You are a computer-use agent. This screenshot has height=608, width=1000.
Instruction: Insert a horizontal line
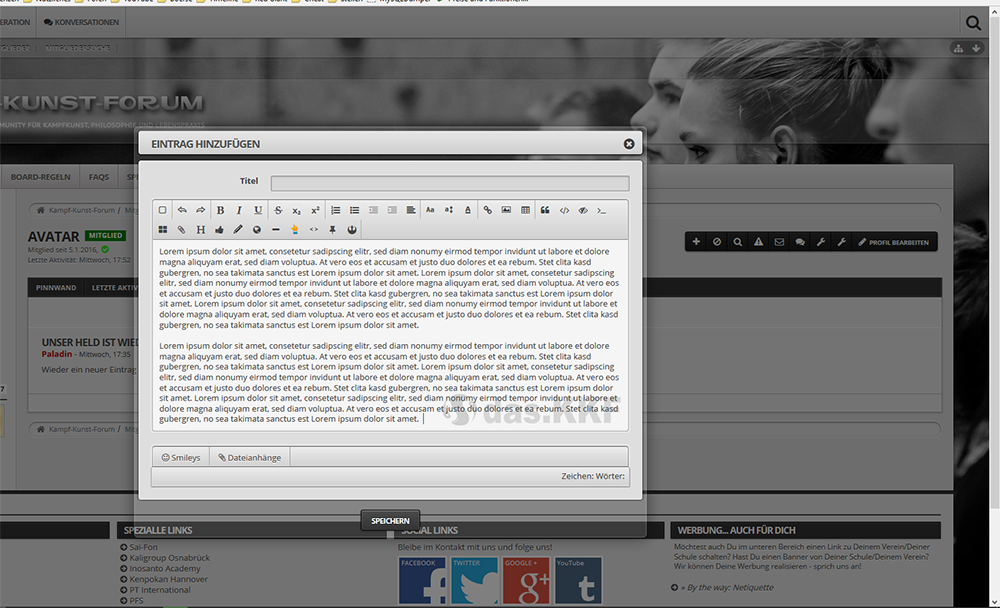(276, 229)
